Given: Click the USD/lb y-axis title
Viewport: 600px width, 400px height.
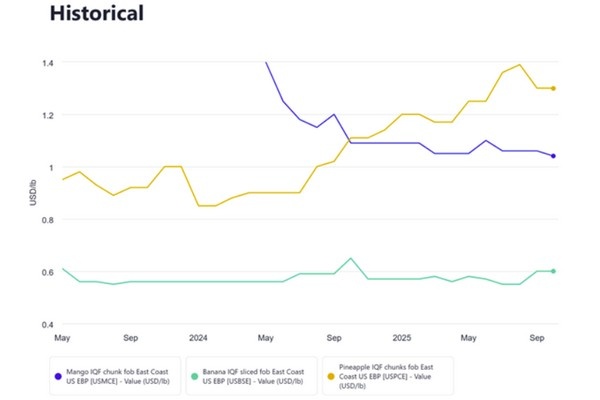Looking at the screenshot, I should pyautogui.click(x=36, y=193).
